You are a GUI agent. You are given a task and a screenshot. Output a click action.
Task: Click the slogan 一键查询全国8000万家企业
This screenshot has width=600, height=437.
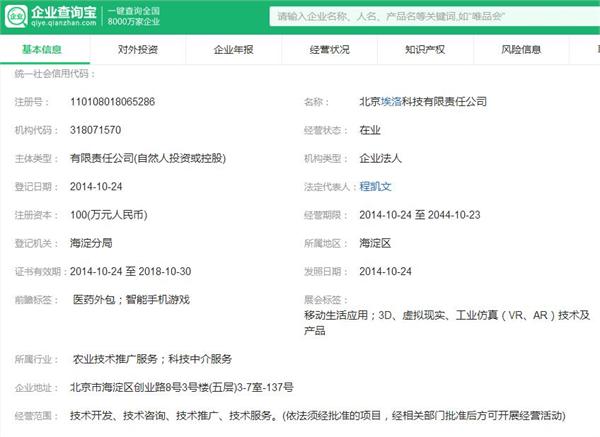(x=134, y=16)
